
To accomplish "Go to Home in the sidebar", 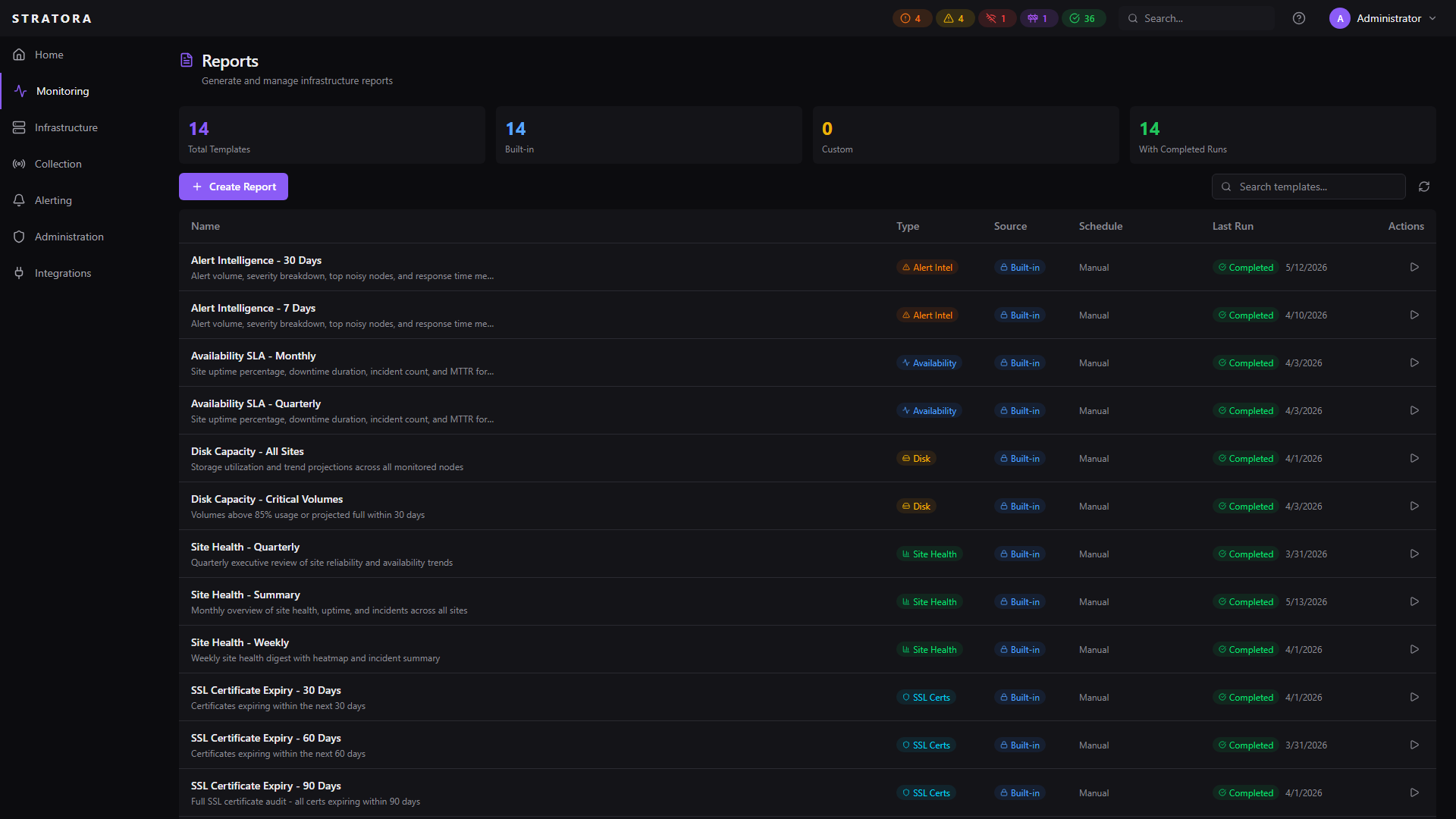I will pyautogui.click(x=83, y=55).
